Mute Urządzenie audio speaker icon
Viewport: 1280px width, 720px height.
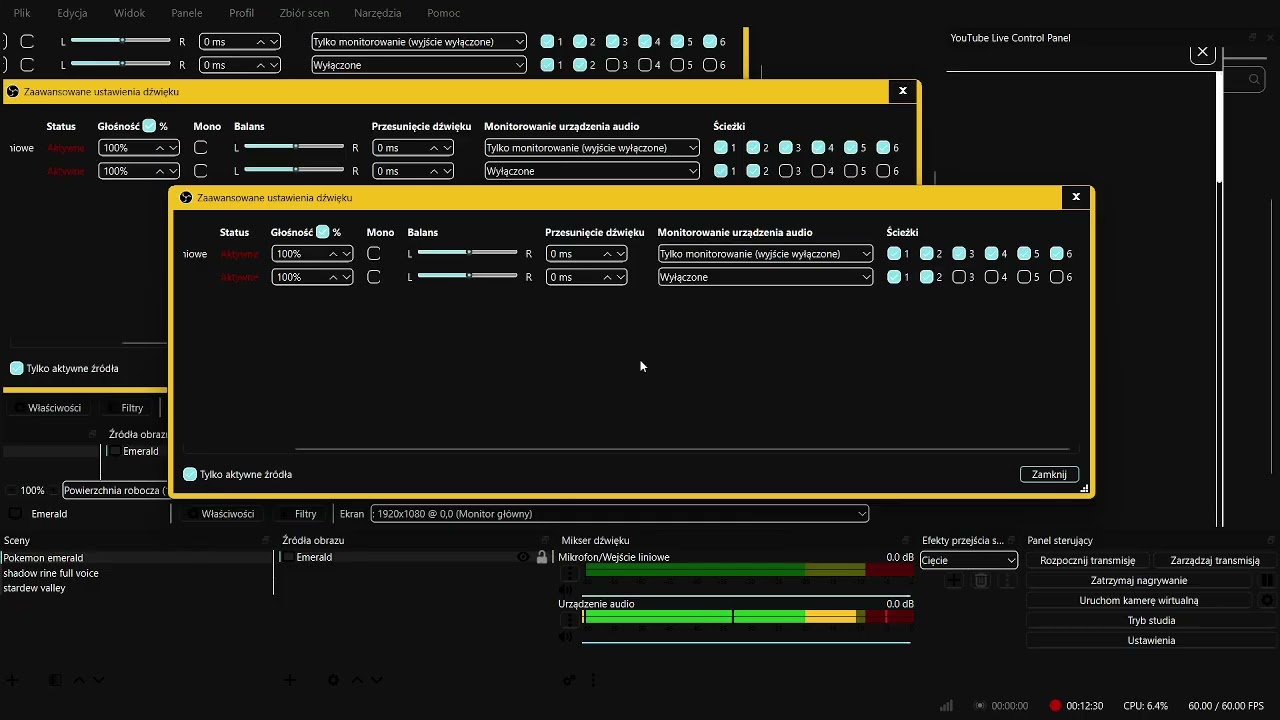point(567,636)
